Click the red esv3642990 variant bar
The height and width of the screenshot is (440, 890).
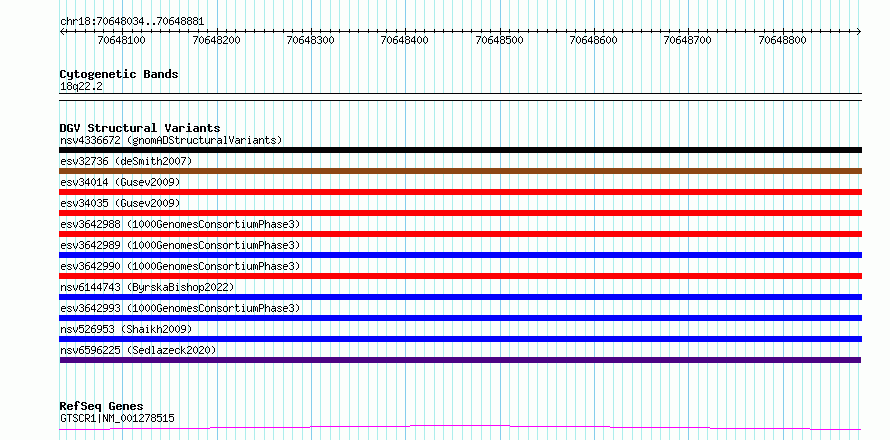pos(460,276)
